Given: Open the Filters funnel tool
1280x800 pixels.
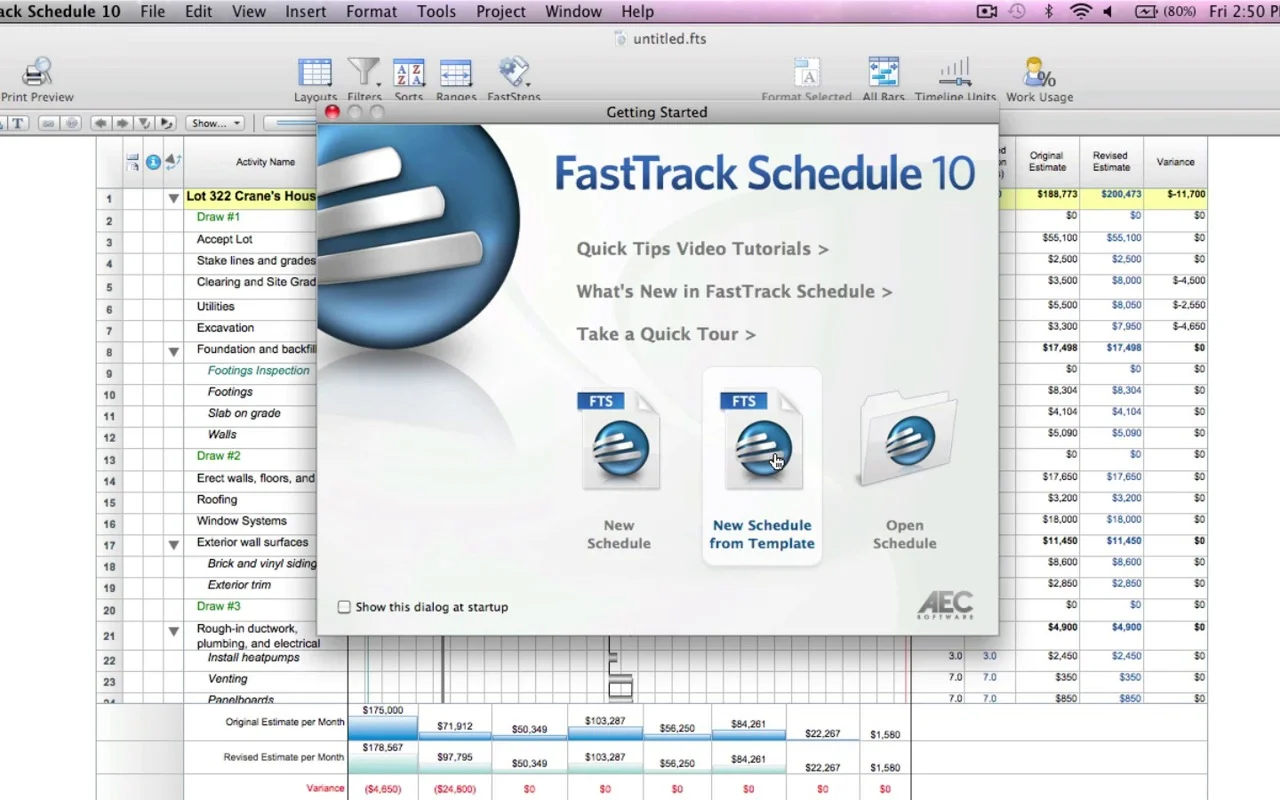Looking at the screenshot, I should click(x=364, y=79).
